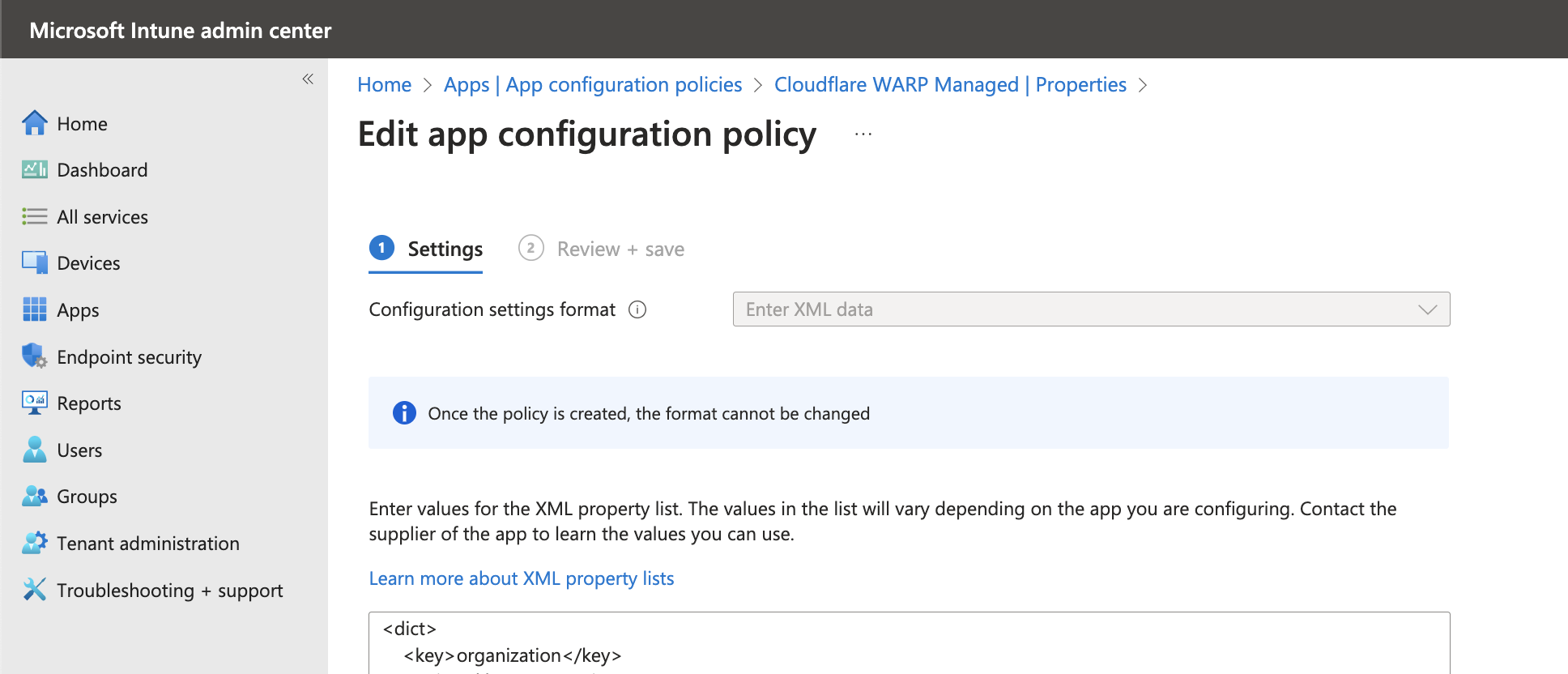The image size is (1568, 674).
Task: Click the All services list icon
Action: [35, 216]
